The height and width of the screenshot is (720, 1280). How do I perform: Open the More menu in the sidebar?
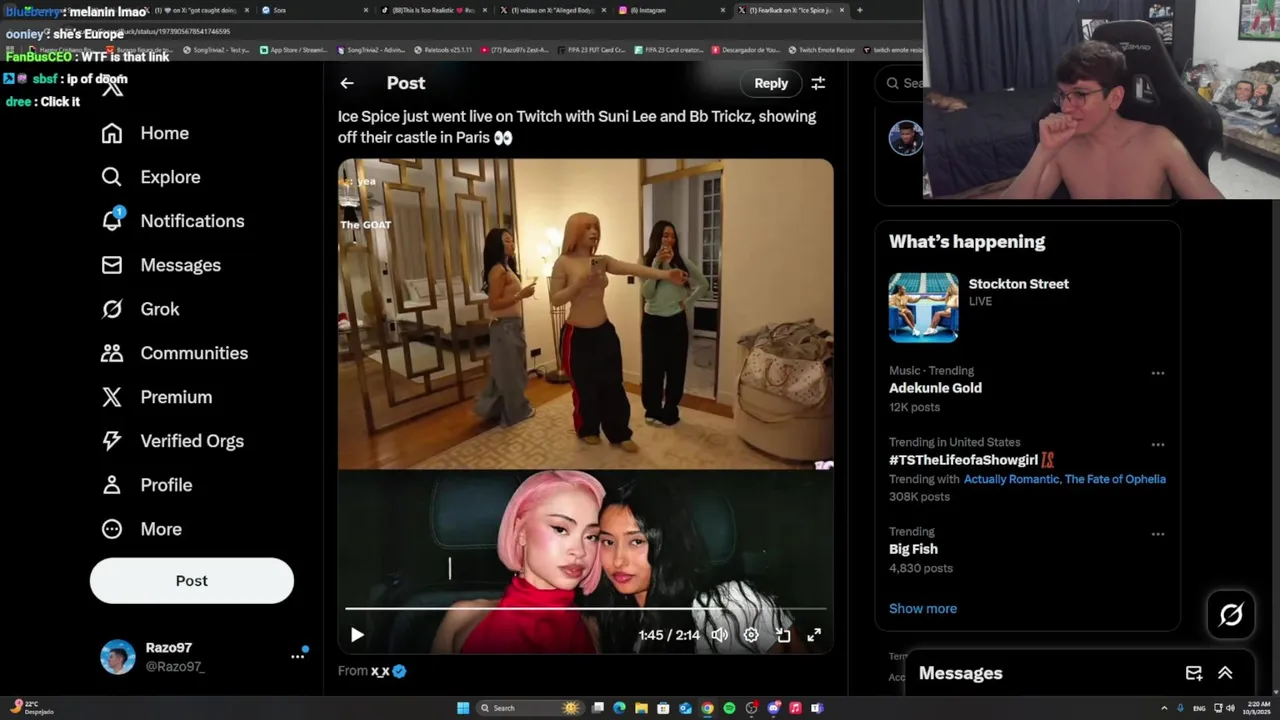(x=142, y=529)
